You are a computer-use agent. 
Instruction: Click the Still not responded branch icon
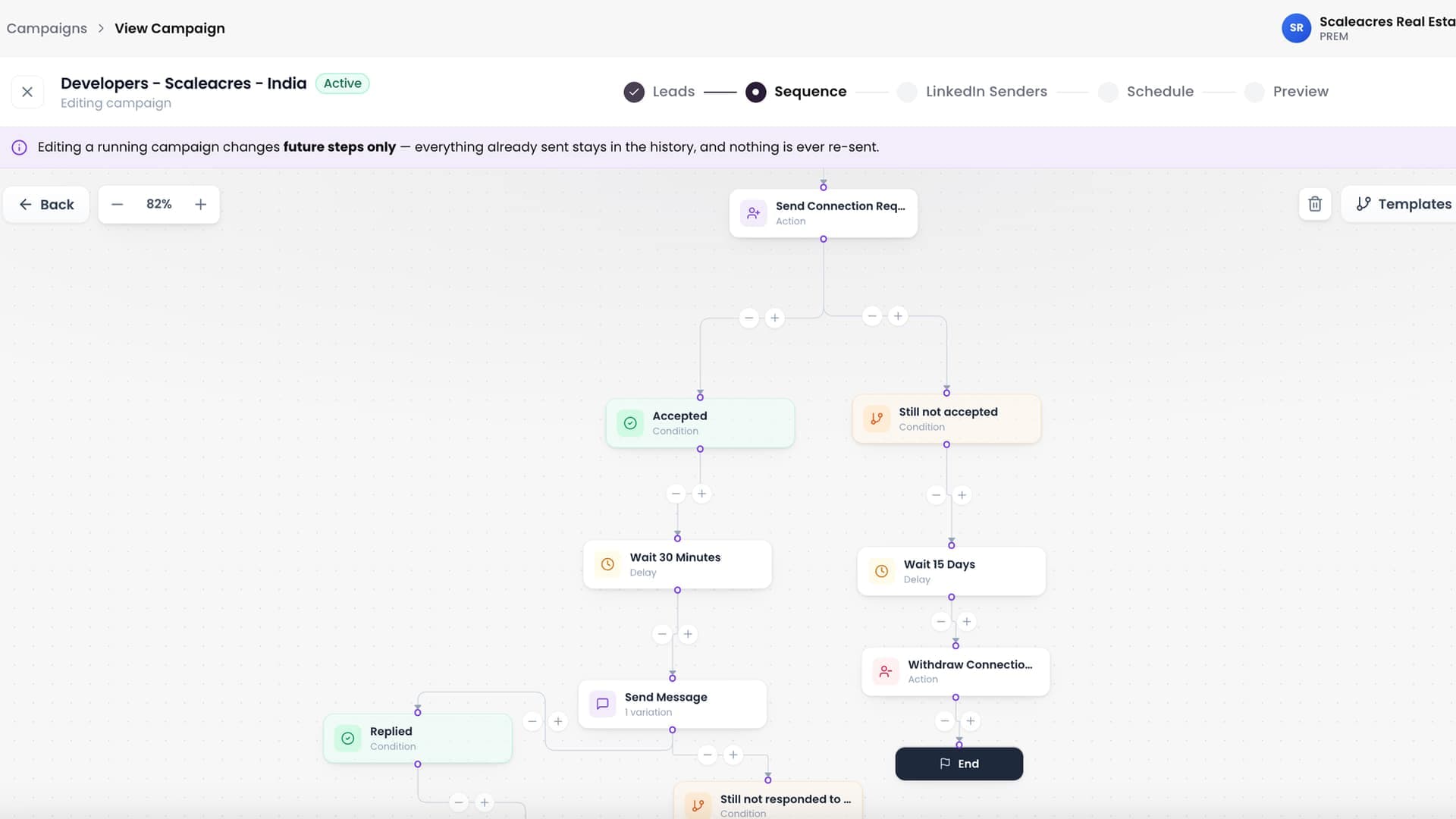[698, 805]
